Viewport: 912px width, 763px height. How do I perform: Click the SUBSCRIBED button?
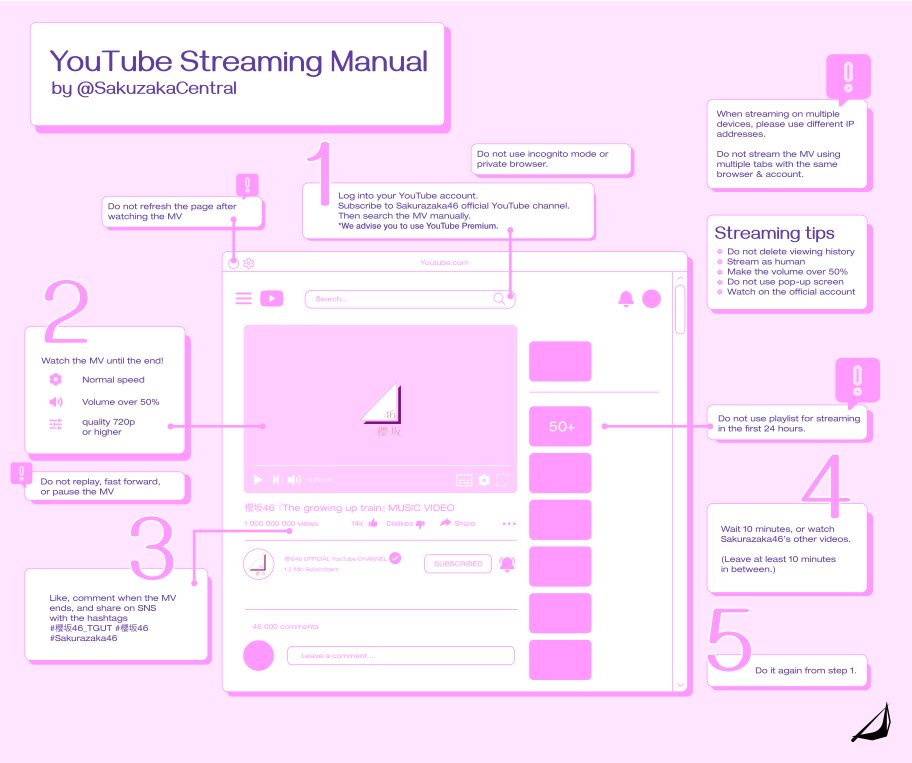click(458, 564)
